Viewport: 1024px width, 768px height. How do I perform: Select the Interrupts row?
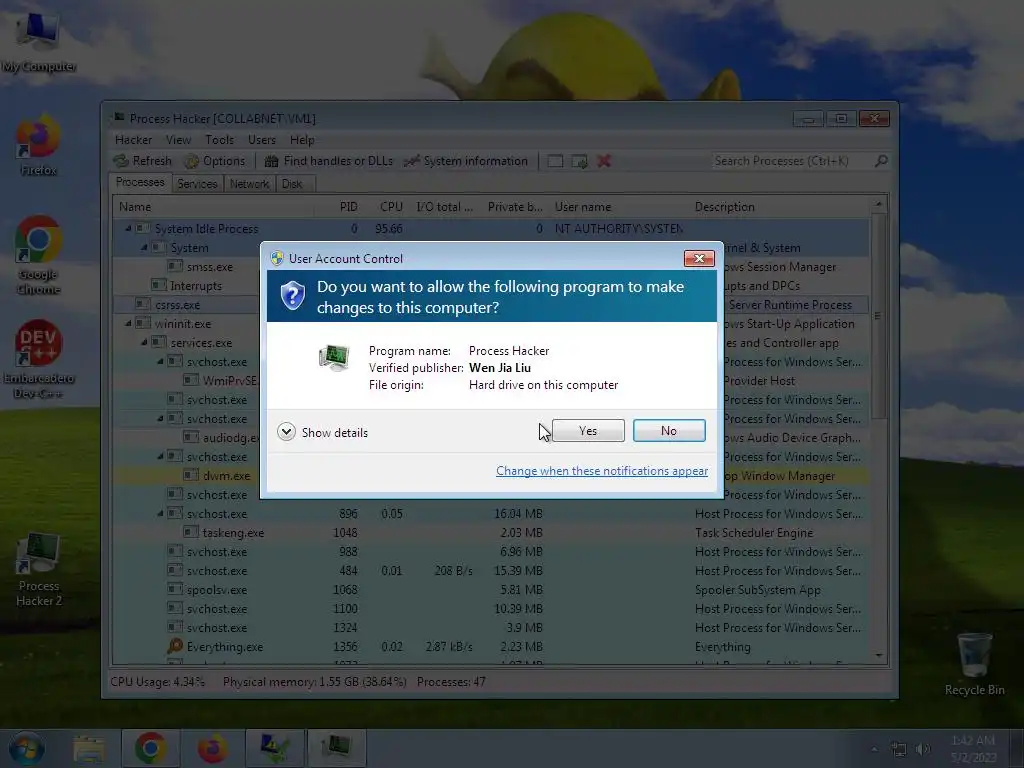(490, 285)
